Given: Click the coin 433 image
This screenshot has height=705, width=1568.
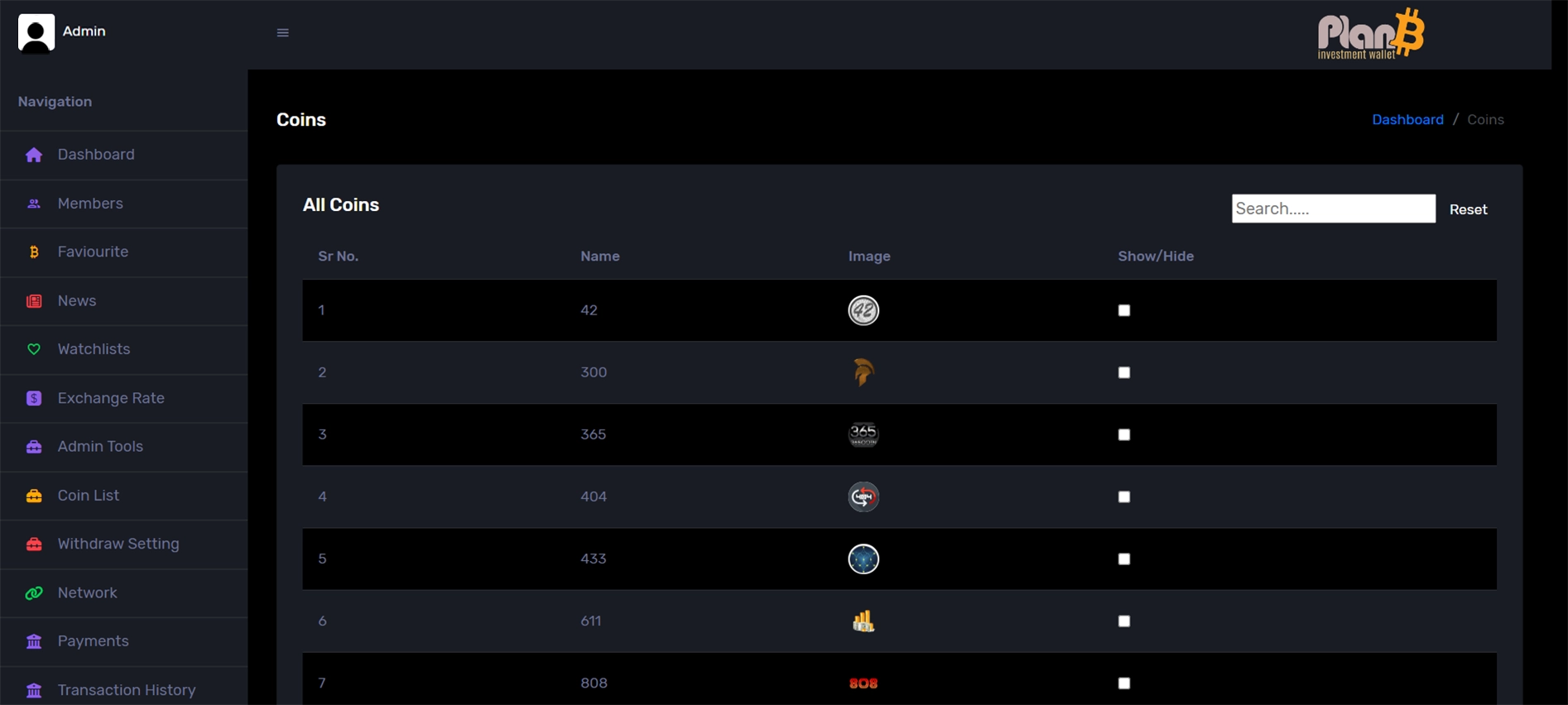Looking at the screenshot, I should (863, 559).
